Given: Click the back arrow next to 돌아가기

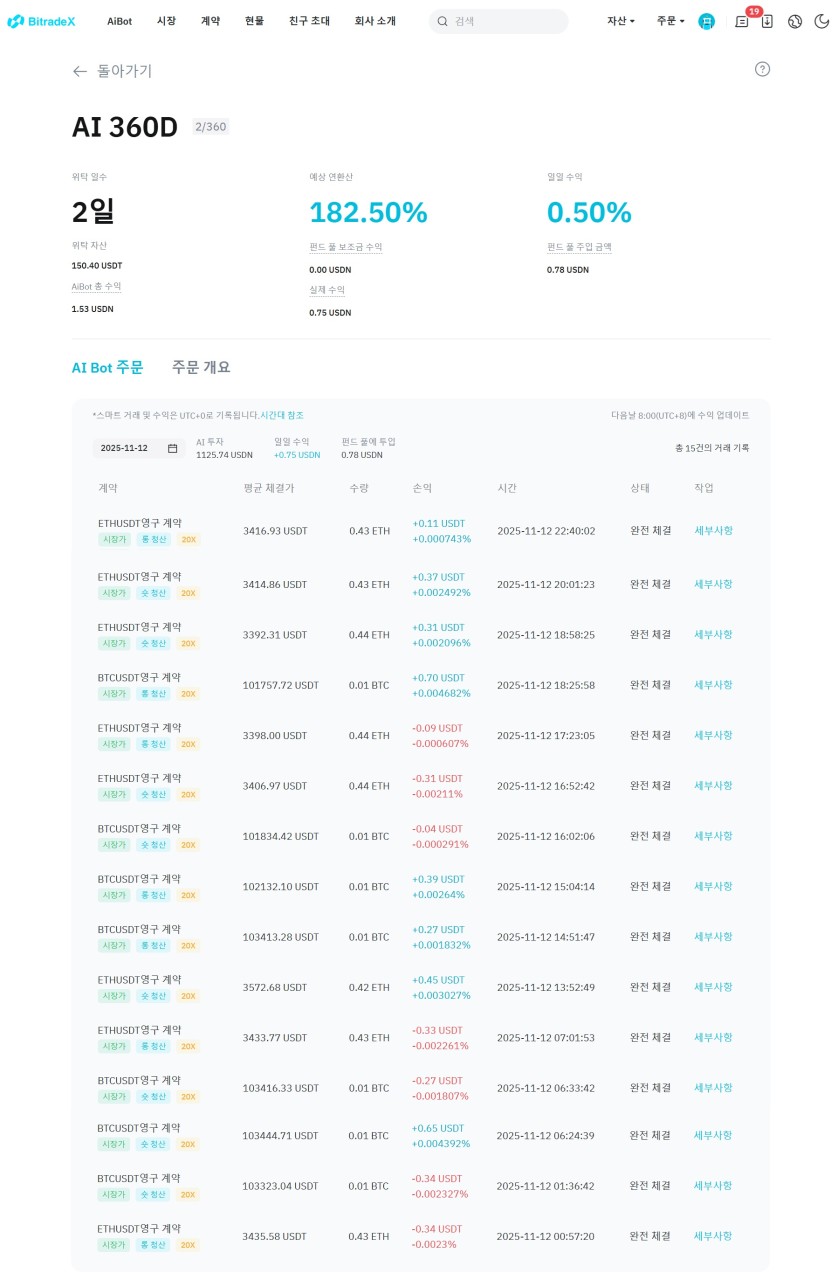Looking at the screenshot, I should 80,71.
